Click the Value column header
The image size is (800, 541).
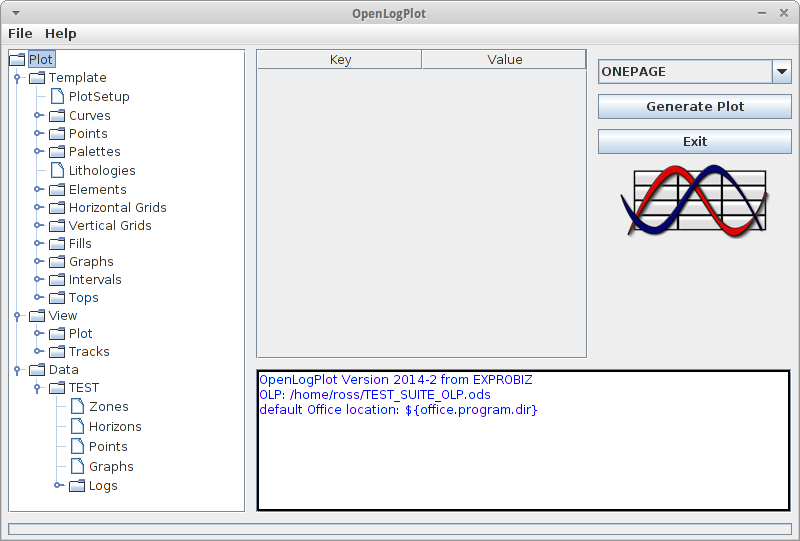[504, 60]
